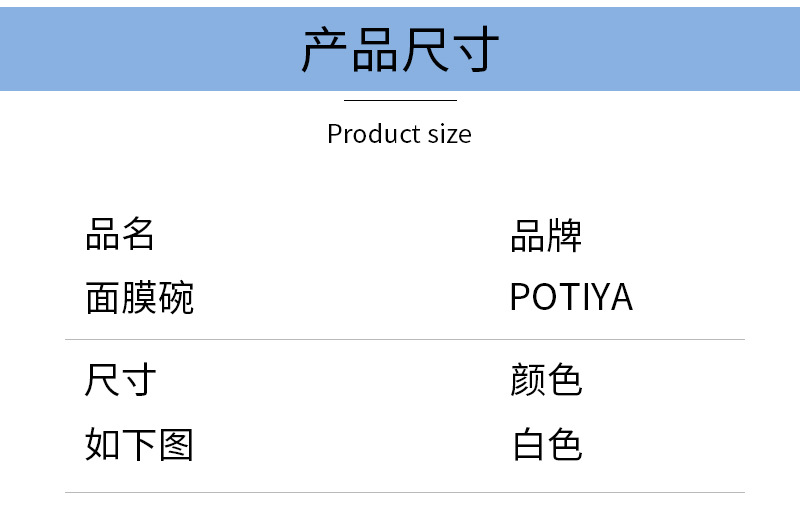Click the letter P in POTIYA

tap(520, 297)
